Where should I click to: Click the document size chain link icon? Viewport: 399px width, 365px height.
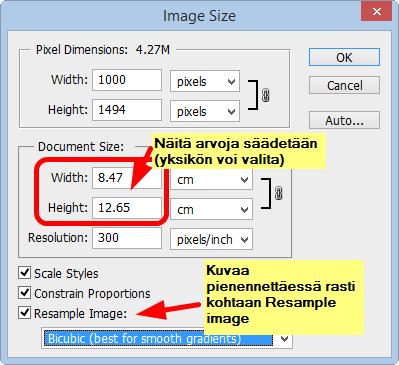pos(279,193)
